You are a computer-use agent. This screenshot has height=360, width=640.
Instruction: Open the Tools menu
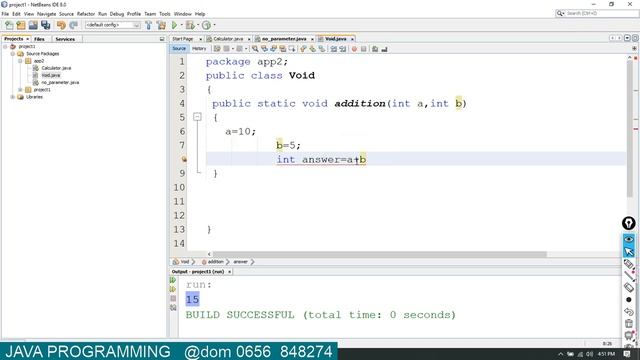[165, 14]
